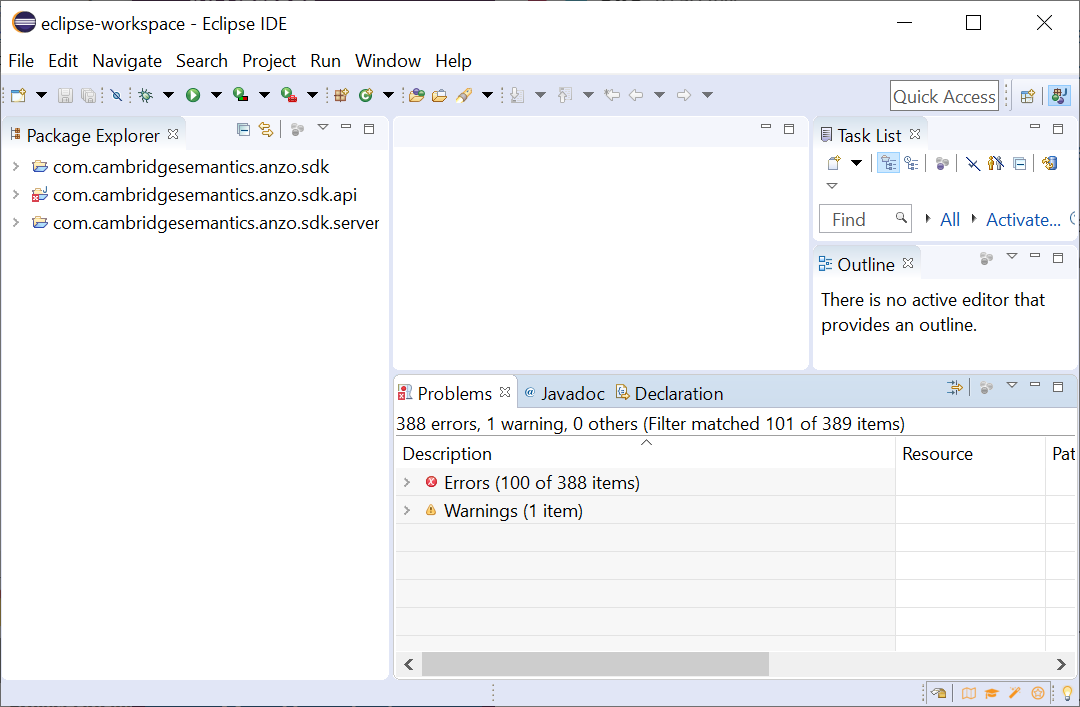Image resolution: width=1080 pixels, height=707 pixels.
Task: Toggle Focus on Active Task in Package Explorer
Action: click(x=298, y=129)
